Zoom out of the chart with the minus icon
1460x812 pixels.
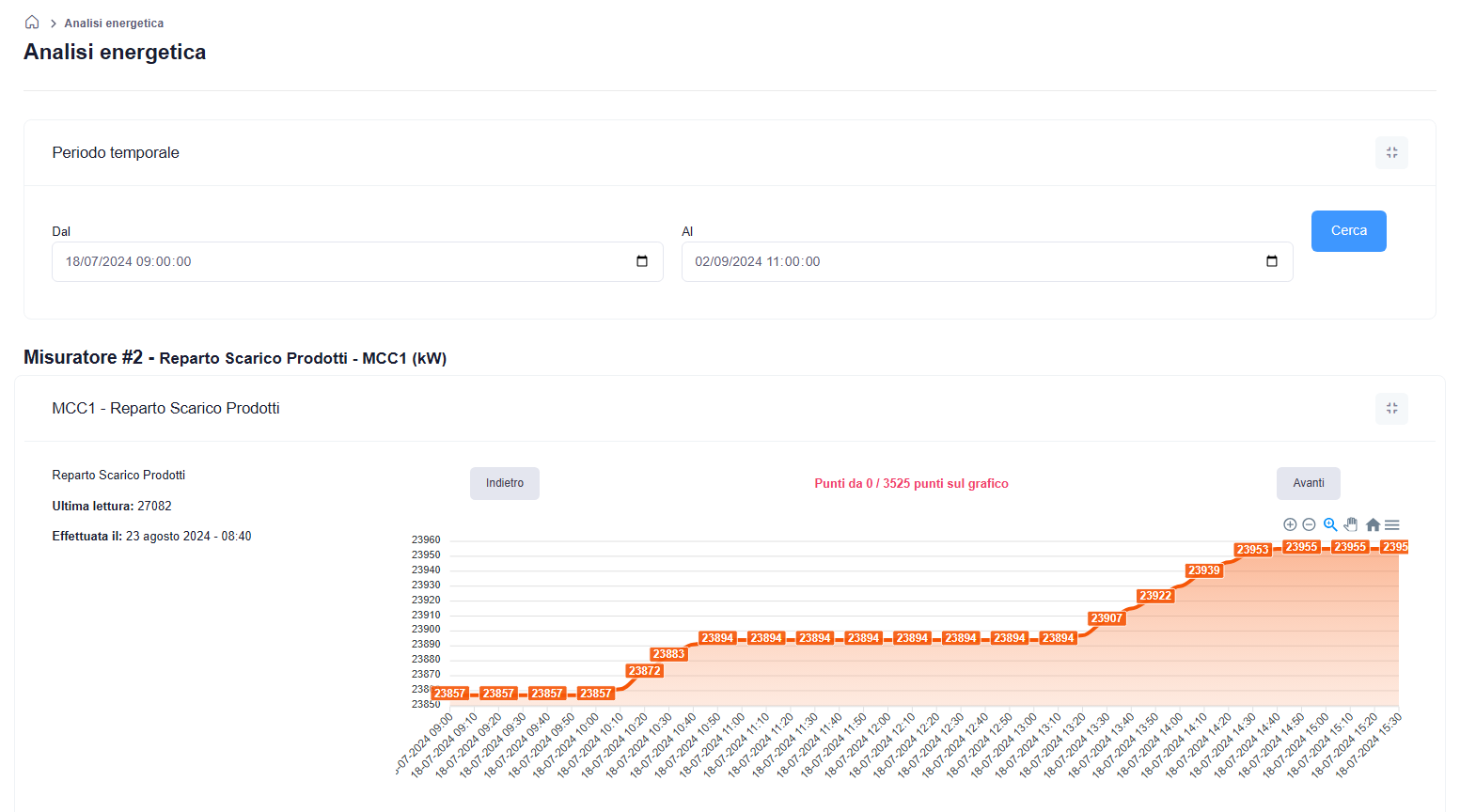tap(1309, 524)
